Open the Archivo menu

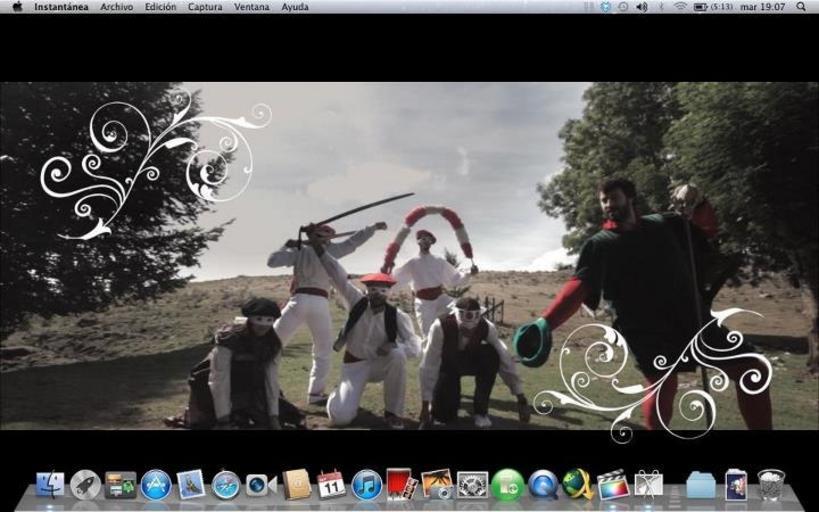[116, 7]
